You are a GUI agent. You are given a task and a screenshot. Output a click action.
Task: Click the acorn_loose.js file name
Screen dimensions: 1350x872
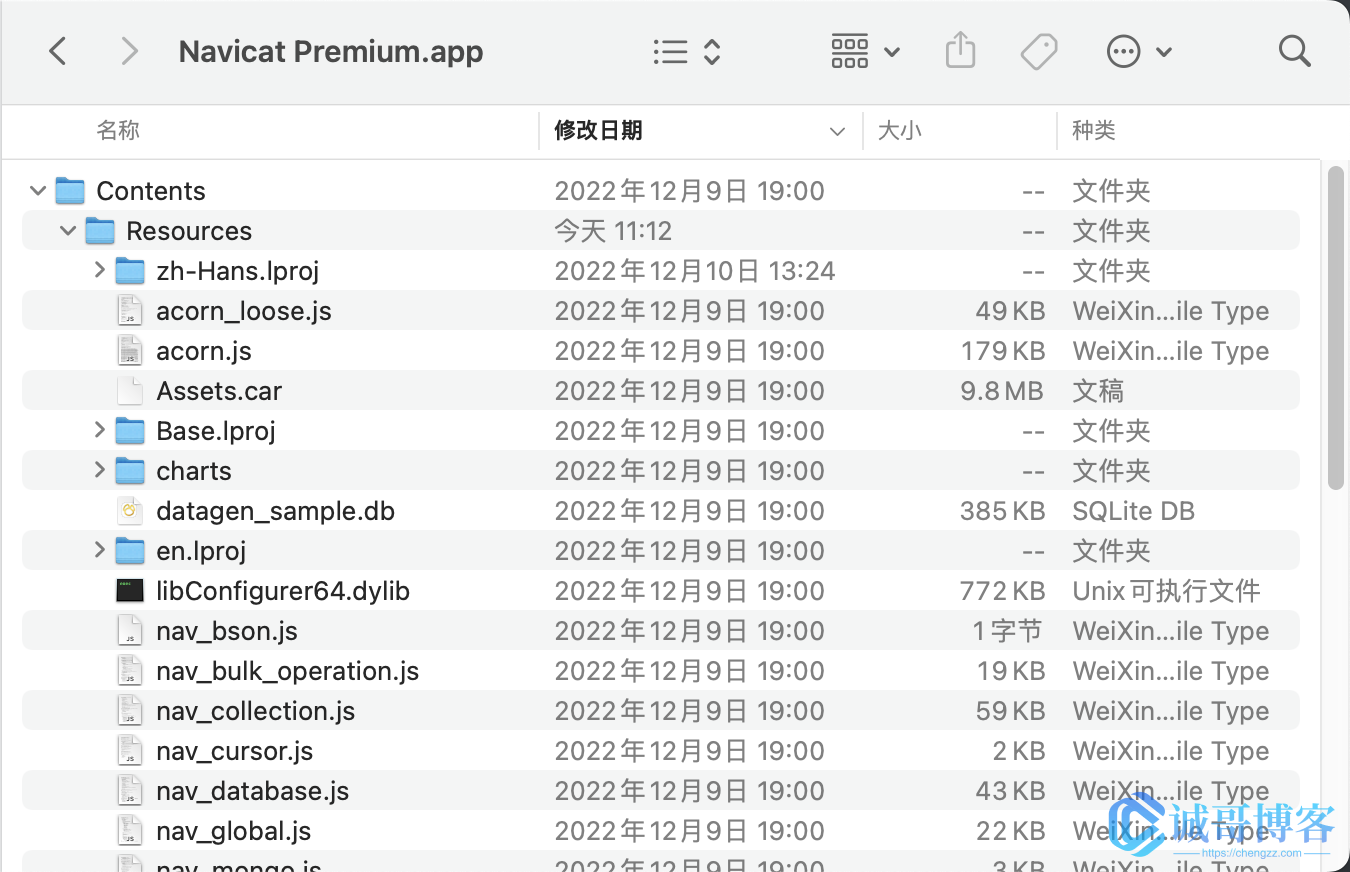point(244,311)
